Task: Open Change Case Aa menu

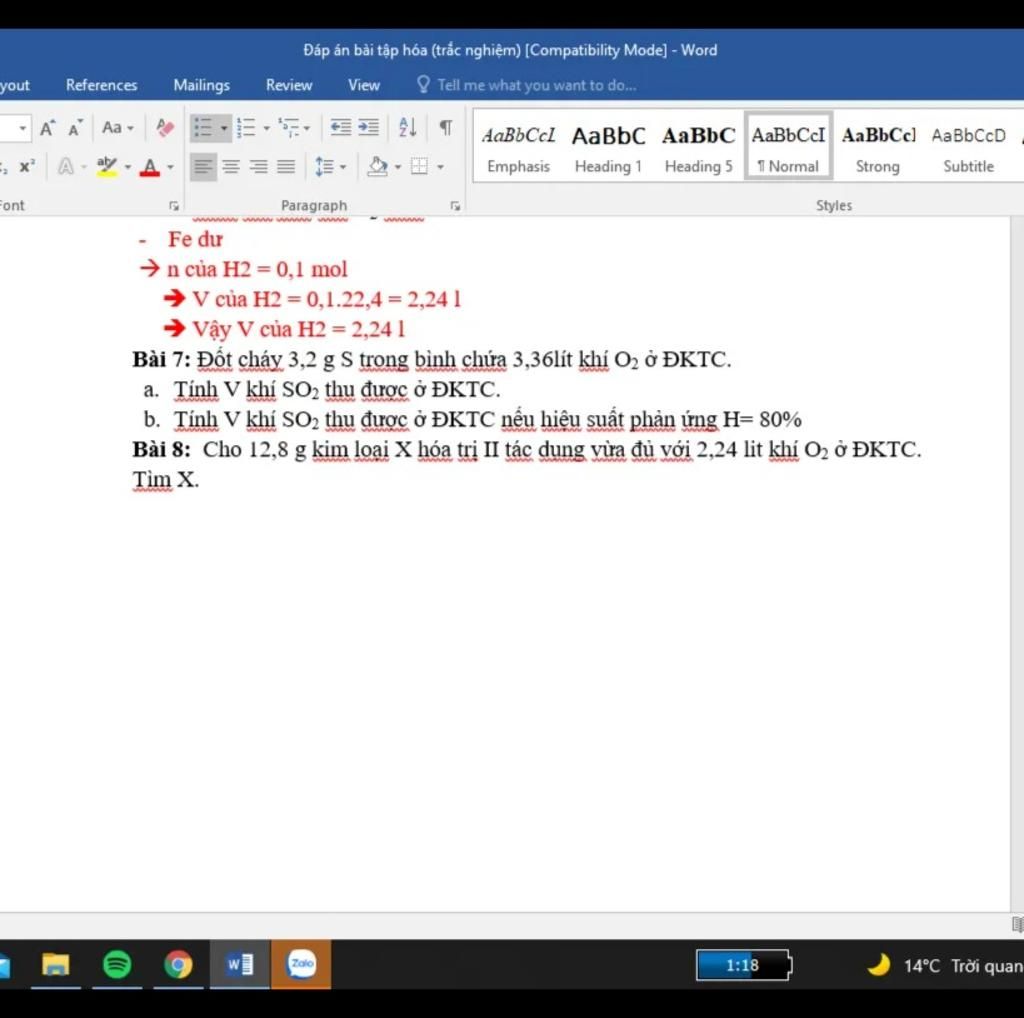Action: tap(118, 127)
